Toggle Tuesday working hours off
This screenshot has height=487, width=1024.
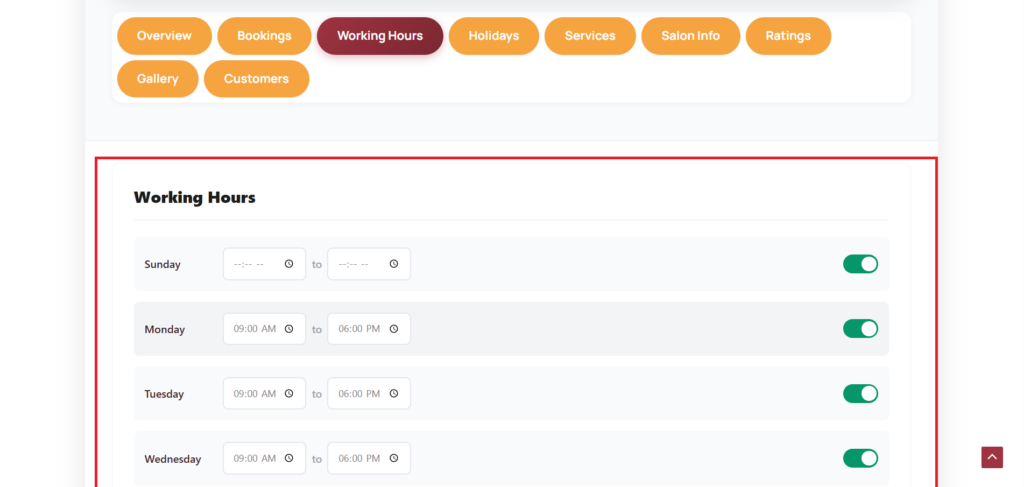(860, 394)
